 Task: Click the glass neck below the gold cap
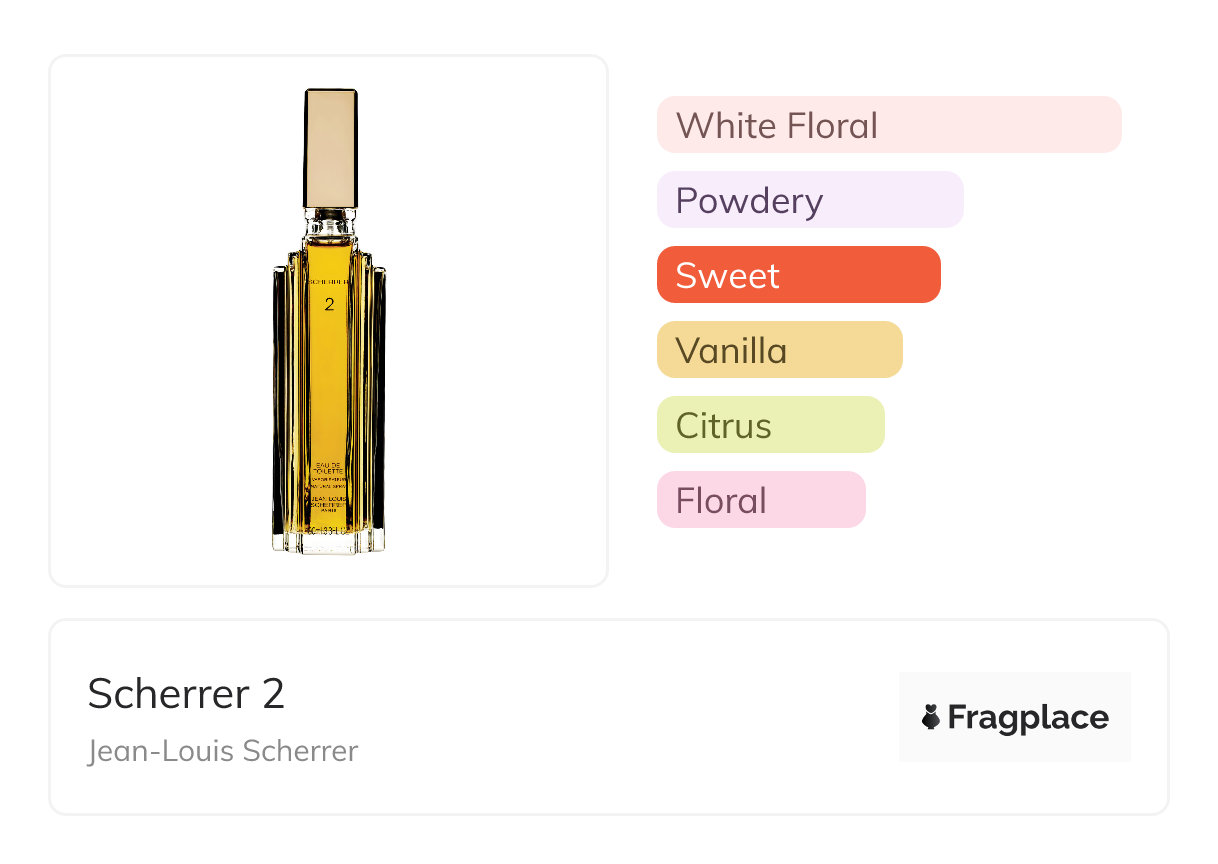[x=331, y=224]
